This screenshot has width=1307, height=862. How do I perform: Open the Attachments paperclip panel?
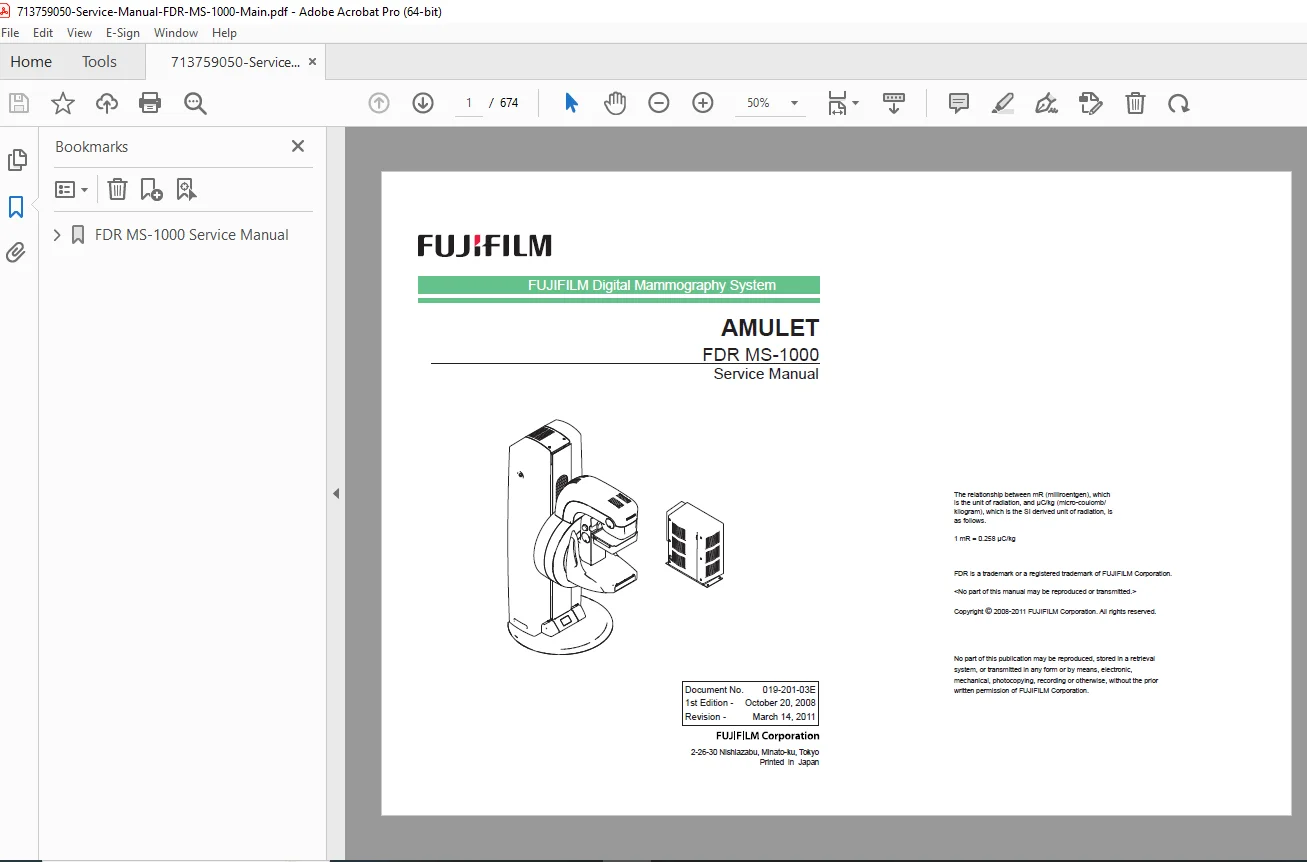point(16,253)
